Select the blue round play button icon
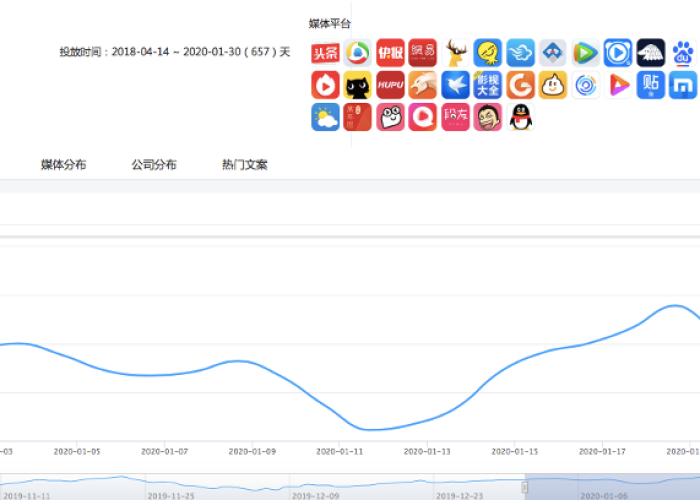The width and height of the screenshot is (700, 500). (x=618, y=53)
